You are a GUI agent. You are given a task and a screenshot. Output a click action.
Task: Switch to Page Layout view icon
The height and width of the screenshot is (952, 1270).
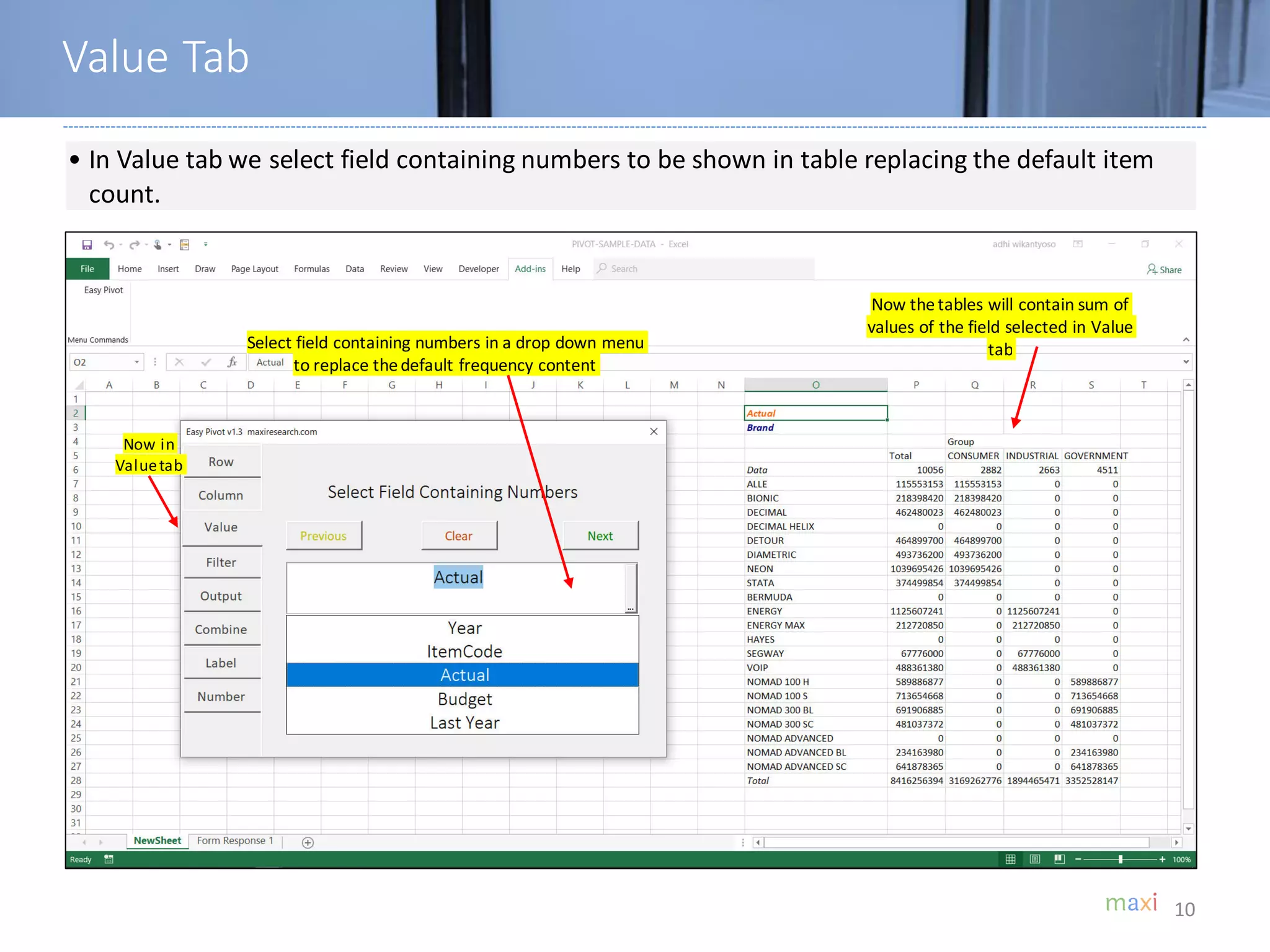[x=1035, y=859]
